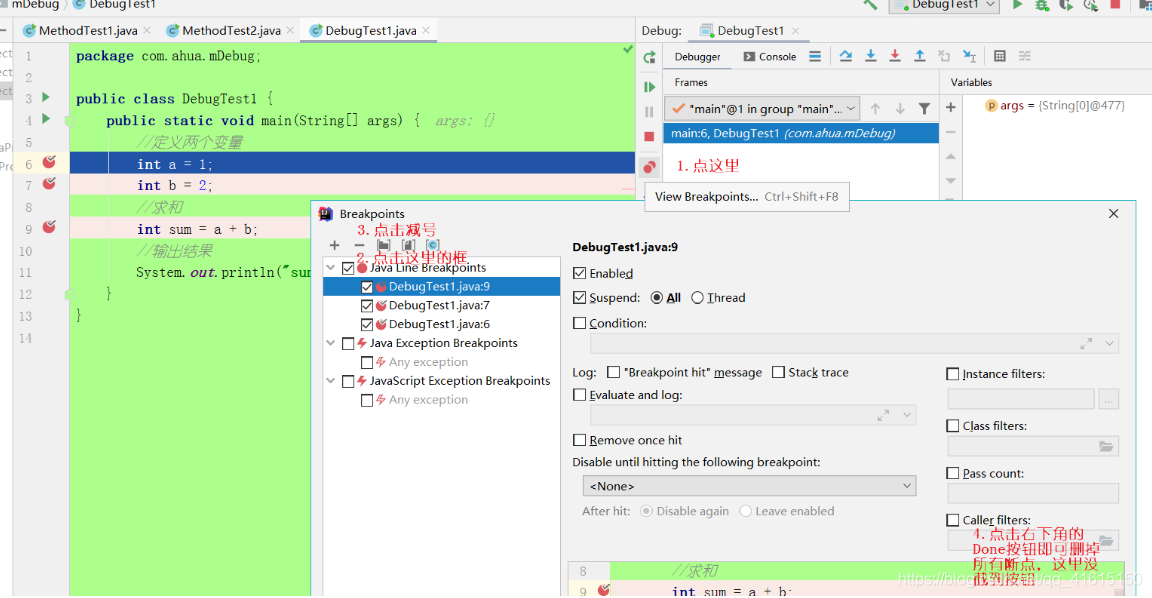Toggle breakpoint on line 7 gutter
Image resolution: width=1152 pixels, height=598 pixels.
49,183
